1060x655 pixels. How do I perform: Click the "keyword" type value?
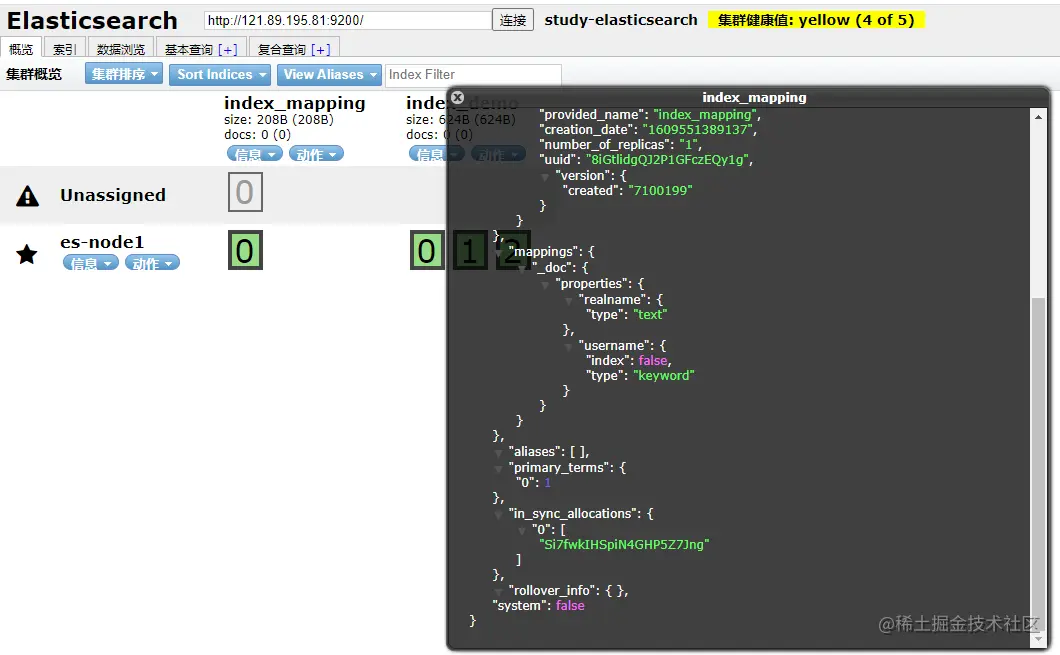pyautogui.click(x=663, y=376)
